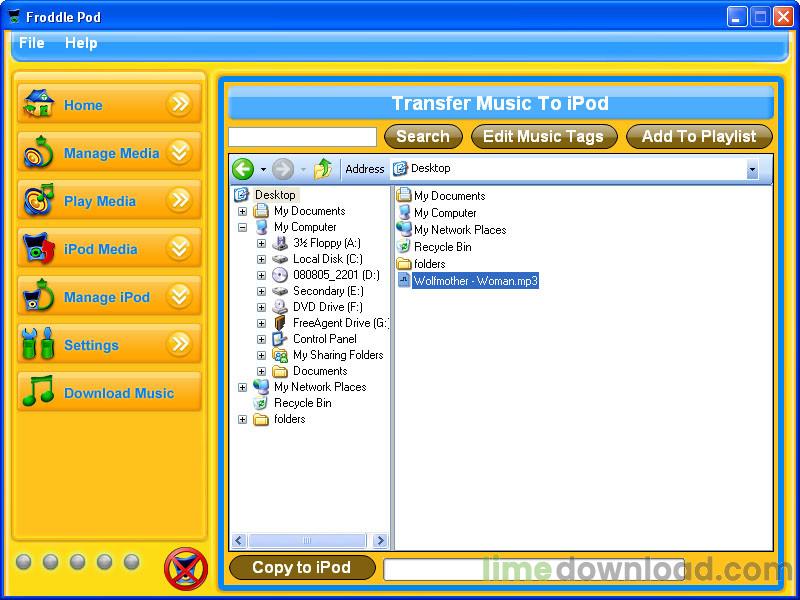Click the horizontal scrollbar thumb in tree
This screenshot has width=800, height=600.
[x=307, y=540]
